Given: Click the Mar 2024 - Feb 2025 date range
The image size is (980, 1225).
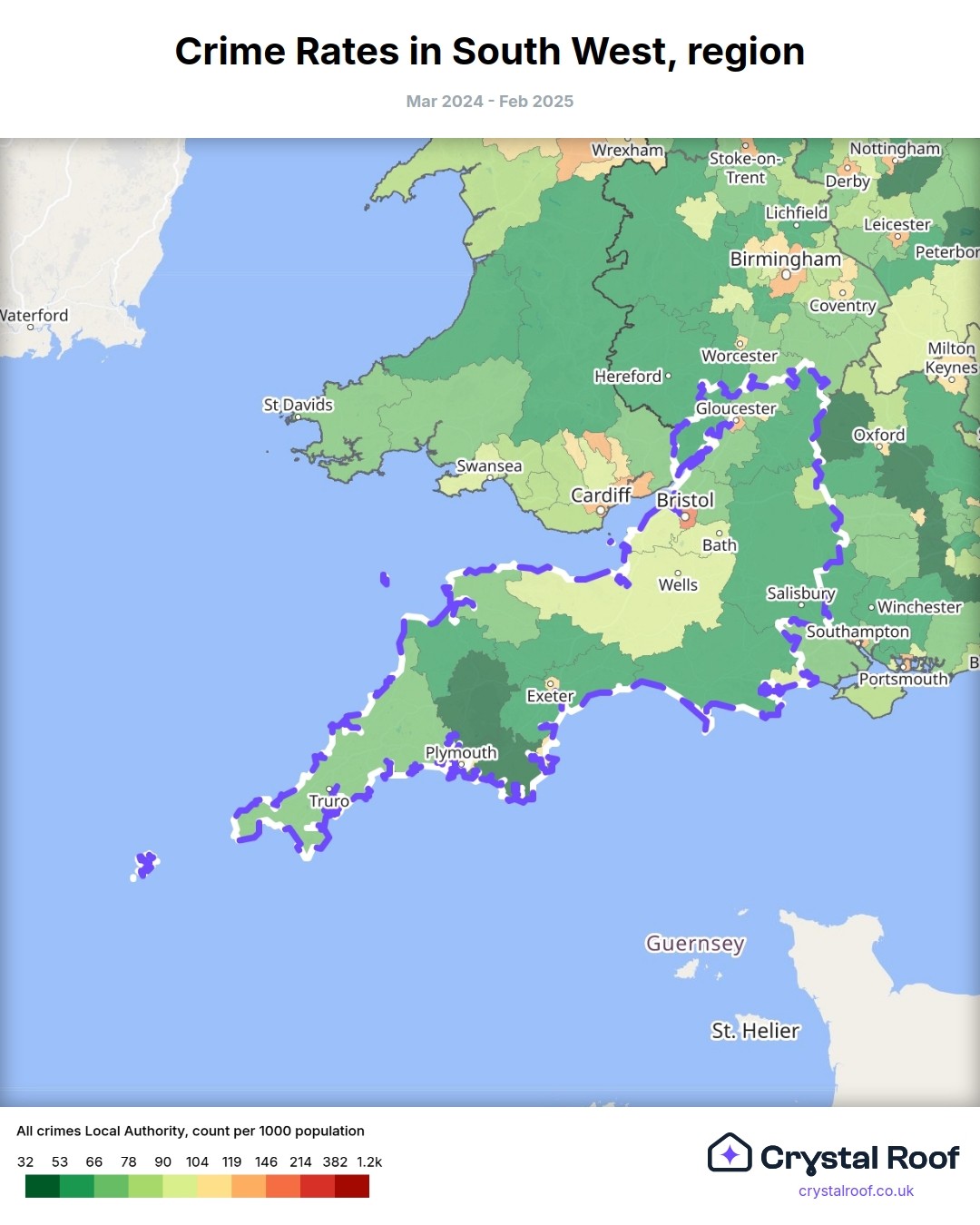Looking at the screenshot, I should 490,102.
